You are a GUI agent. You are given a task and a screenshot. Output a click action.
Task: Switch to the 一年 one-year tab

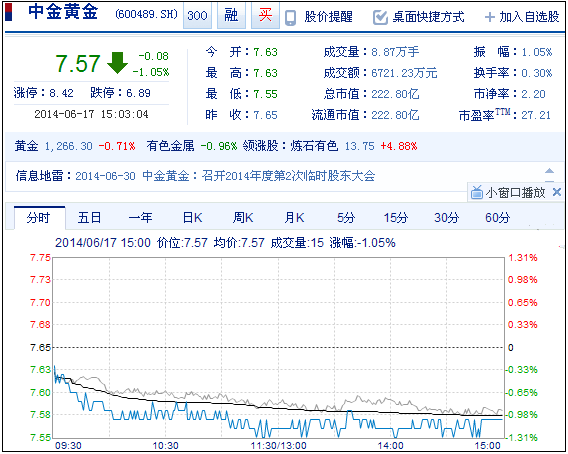[x=141, y=218]
